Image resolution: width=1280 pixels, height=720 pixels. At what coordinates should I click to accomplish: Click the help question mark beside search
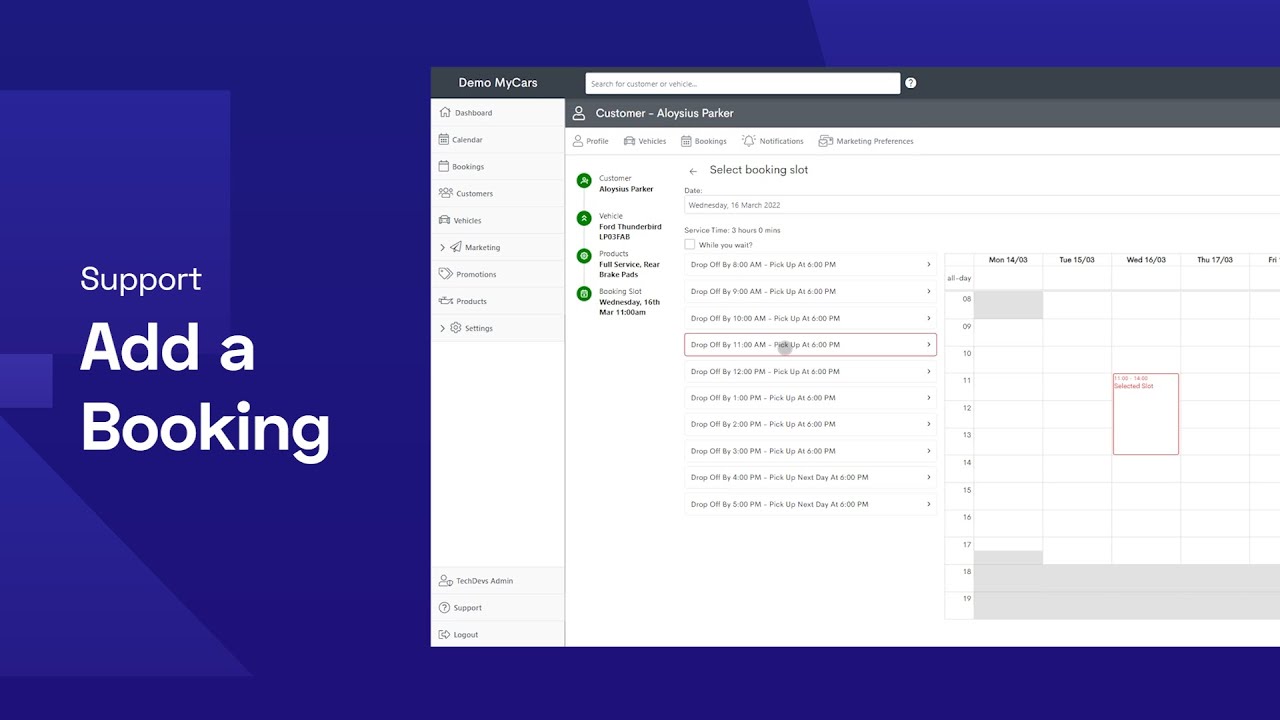(911, 83)
